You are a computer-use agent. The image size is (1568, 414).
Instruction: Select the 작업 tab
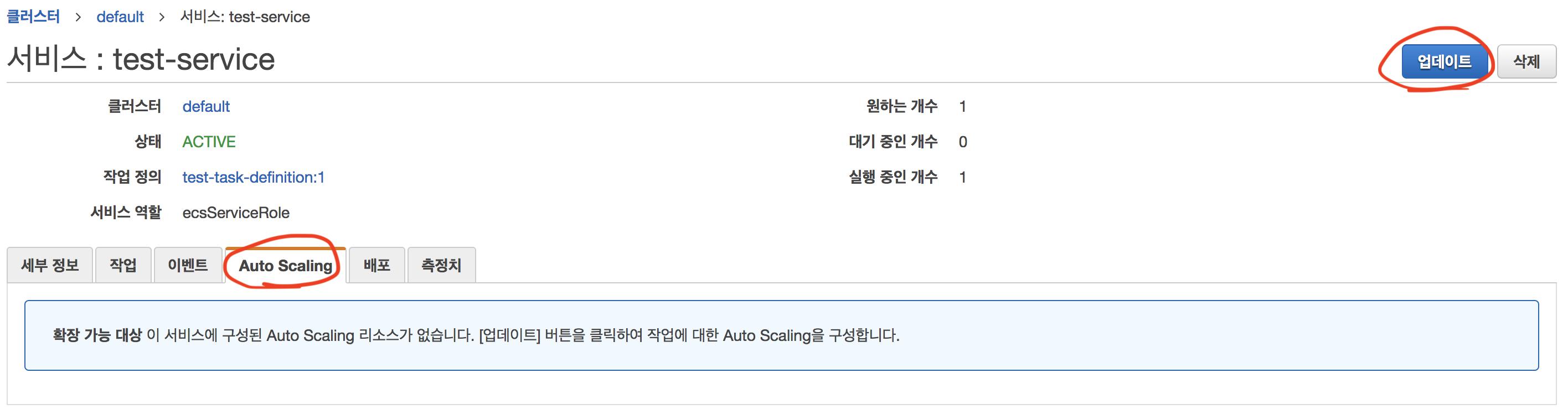[x=123, y=266]
